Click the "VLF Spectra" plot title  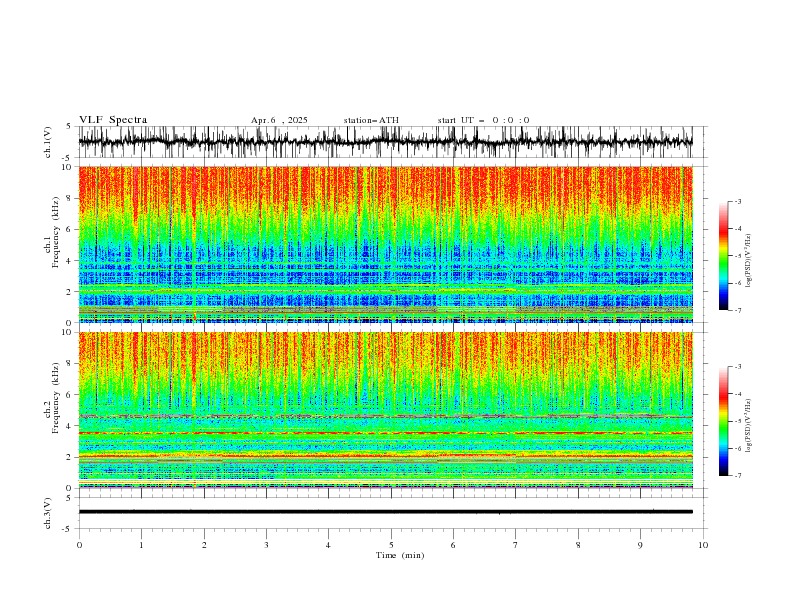[113, 120]
